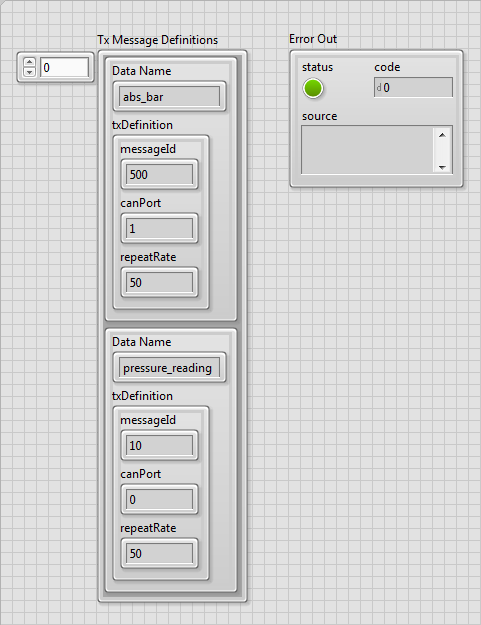Click messageId label above 10
This screenshot has height=625, width=481.
coord(148,421)
